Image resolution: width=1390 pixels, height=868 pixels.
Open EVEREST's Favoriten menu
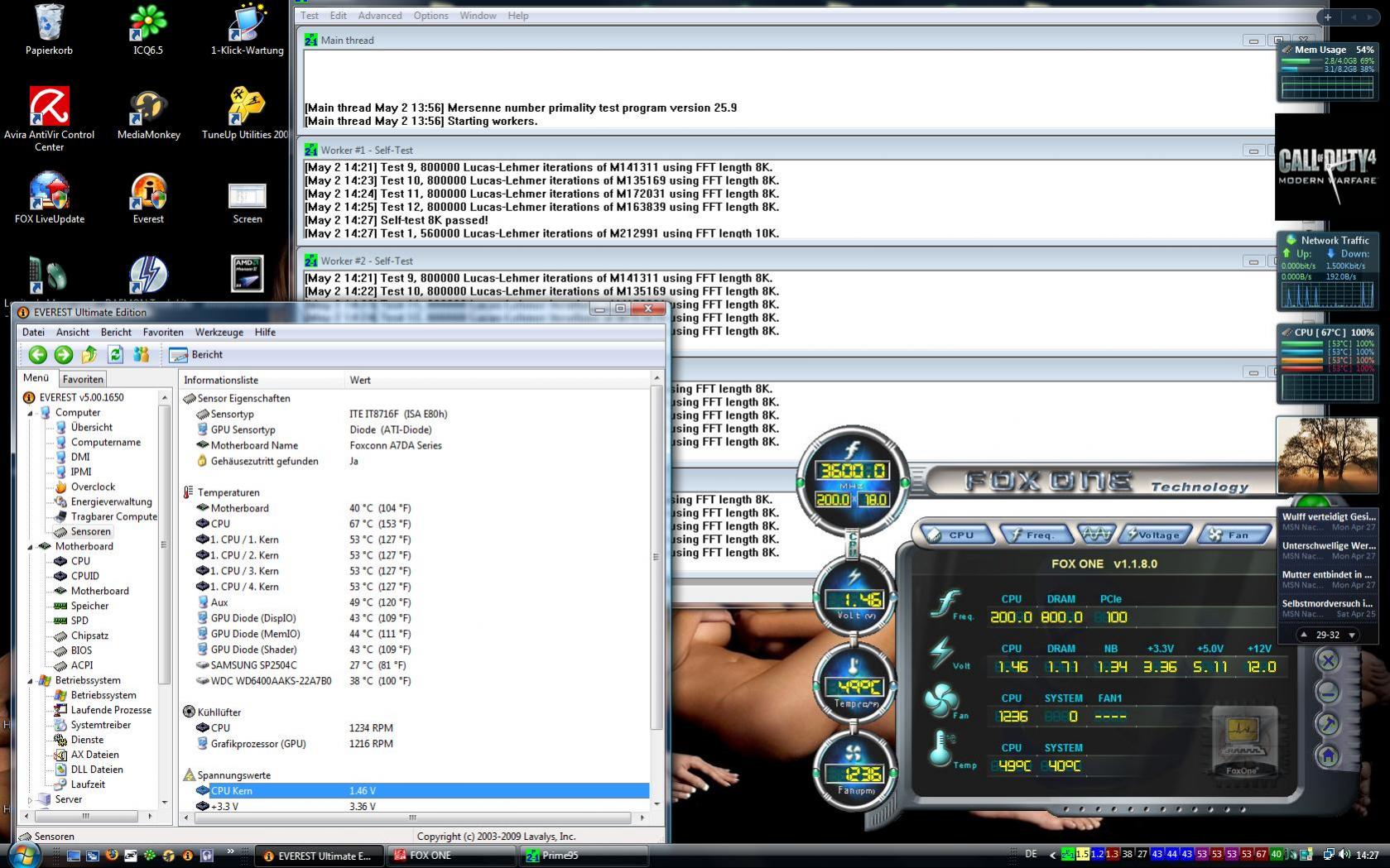163,332
